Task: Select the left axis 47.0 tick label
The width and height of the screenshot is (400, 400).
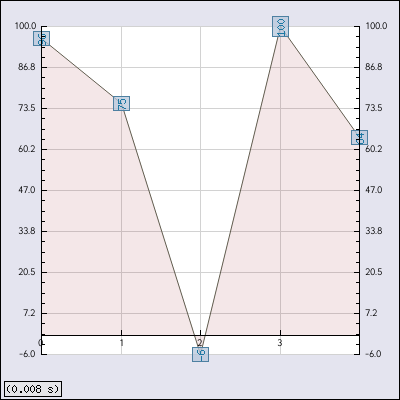Action: [27, 190]
